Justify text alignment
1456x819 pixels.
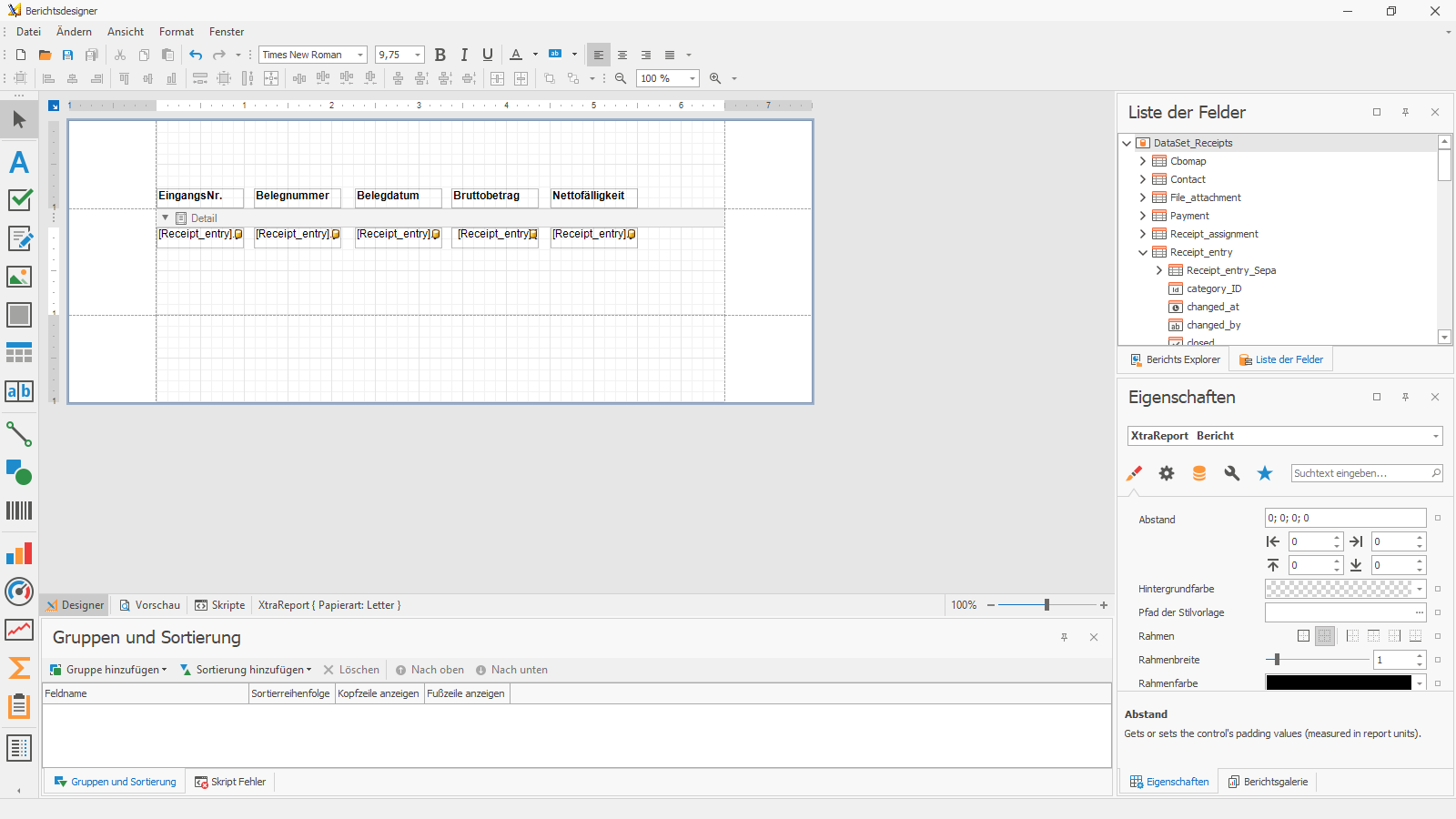pos(670,55)
